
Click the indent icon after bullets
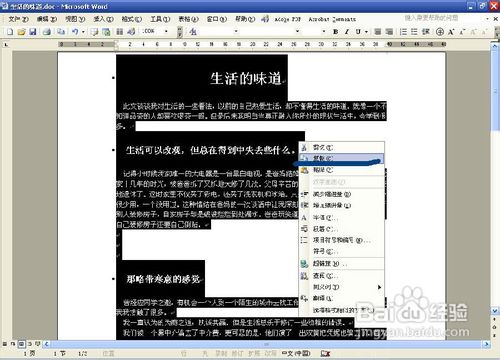click(426, 32)
